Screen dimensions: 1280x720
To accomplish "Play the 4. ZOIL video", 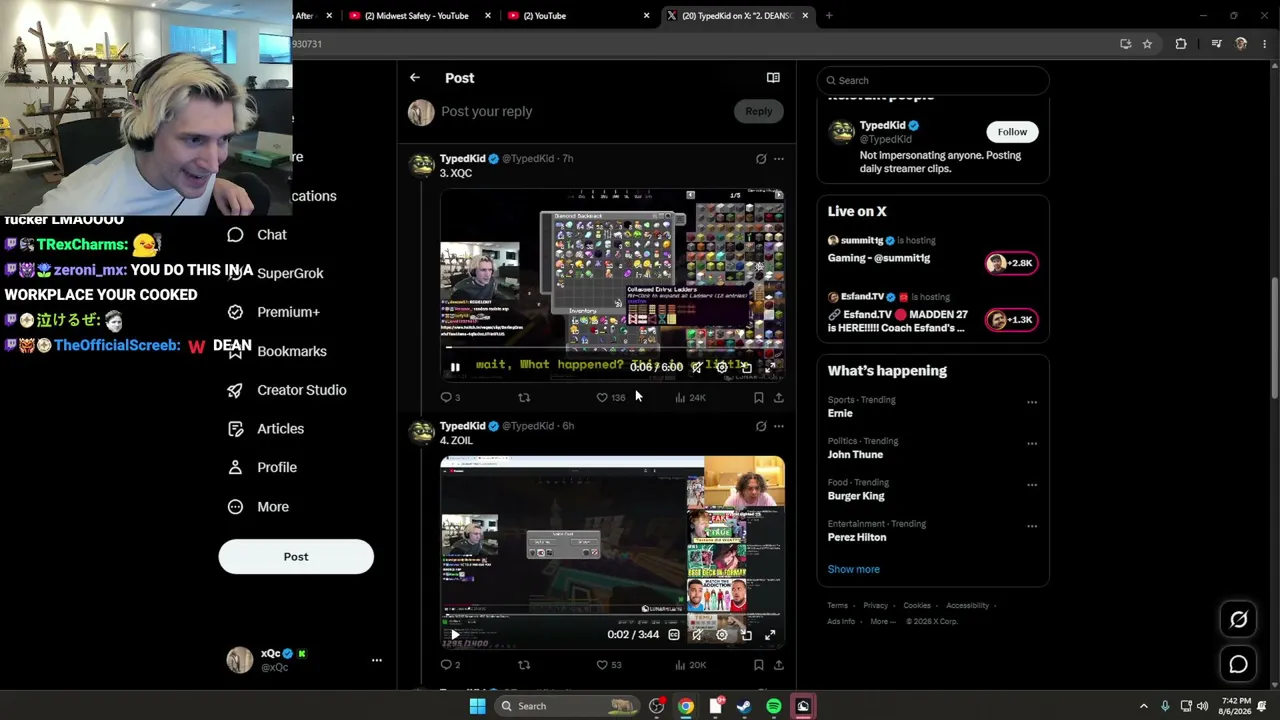I will [455, 635].
